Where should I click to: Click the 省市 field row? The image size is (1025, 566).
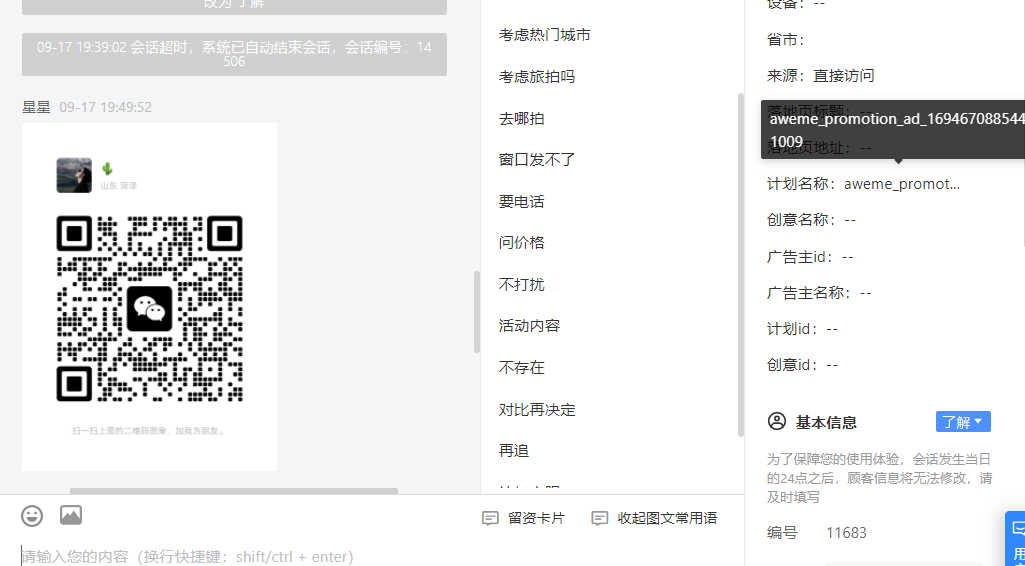(785, 40)
